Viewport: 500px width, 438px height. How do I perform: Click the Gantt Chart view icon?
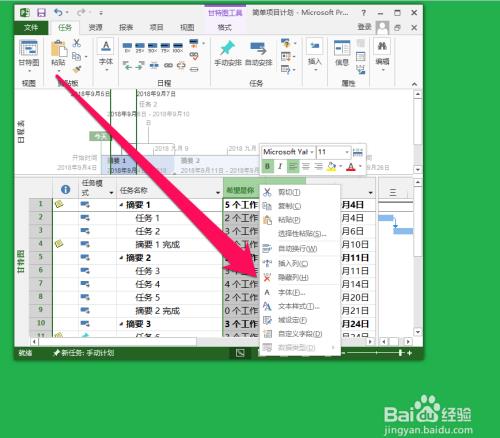[x=29, y=54]
